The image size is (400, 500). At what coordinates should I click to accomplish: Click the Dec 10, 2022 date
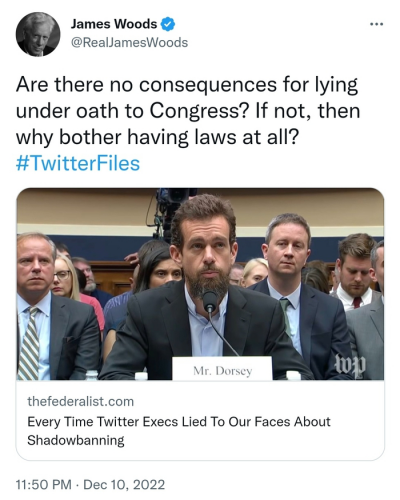(x=124, y=485)
